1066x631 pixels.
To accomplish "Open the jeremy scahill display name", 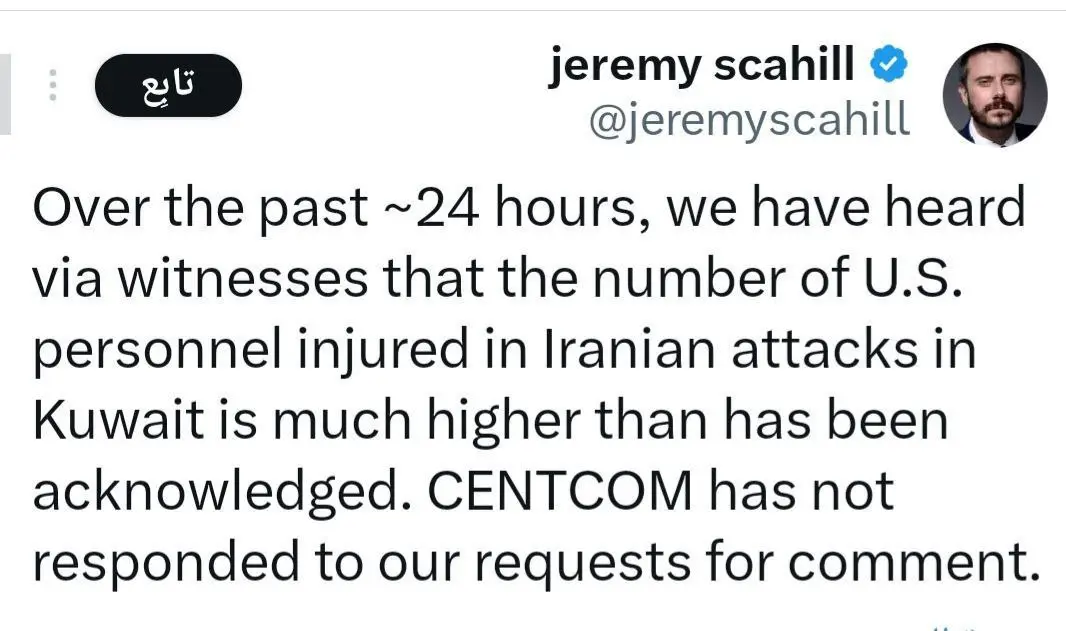I will pyautogui.click(x=701, y=67).
